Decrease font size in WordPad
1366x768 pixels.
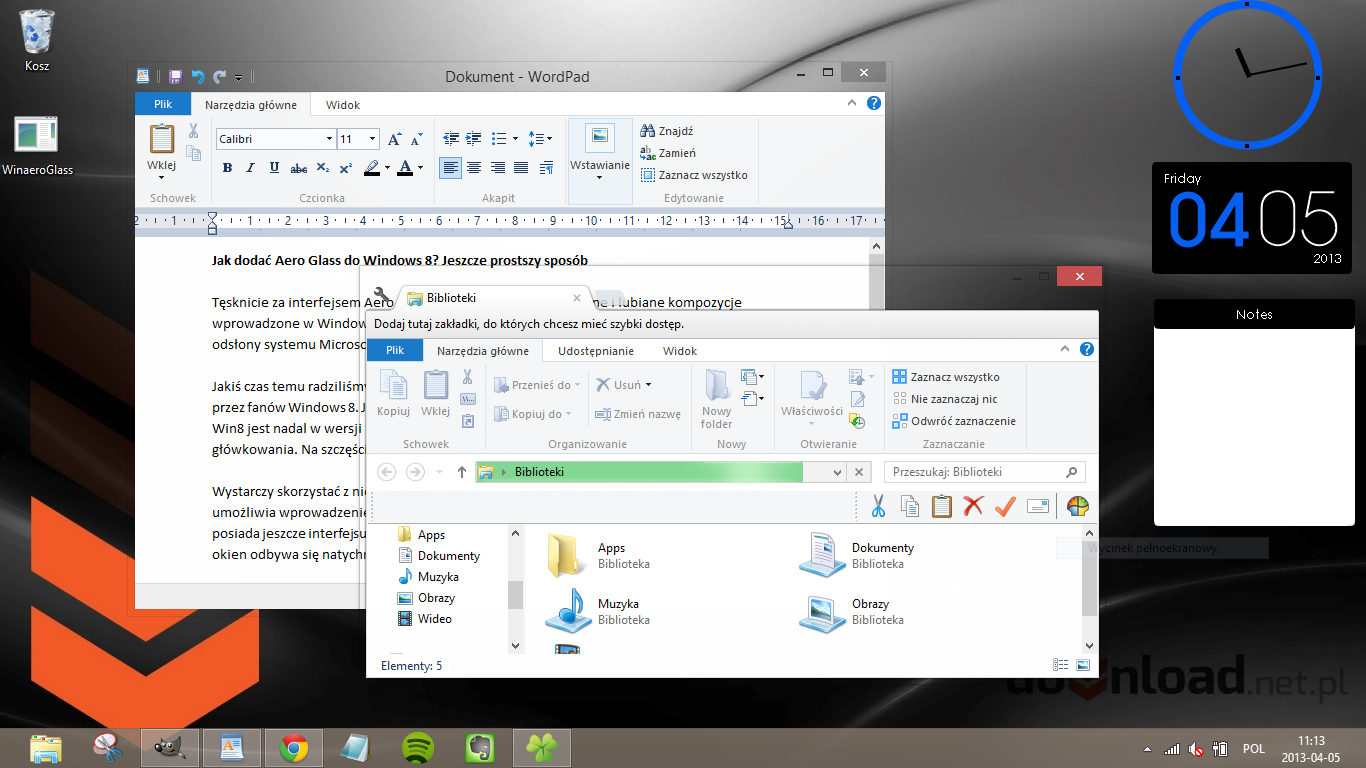[x=415, y=139]
